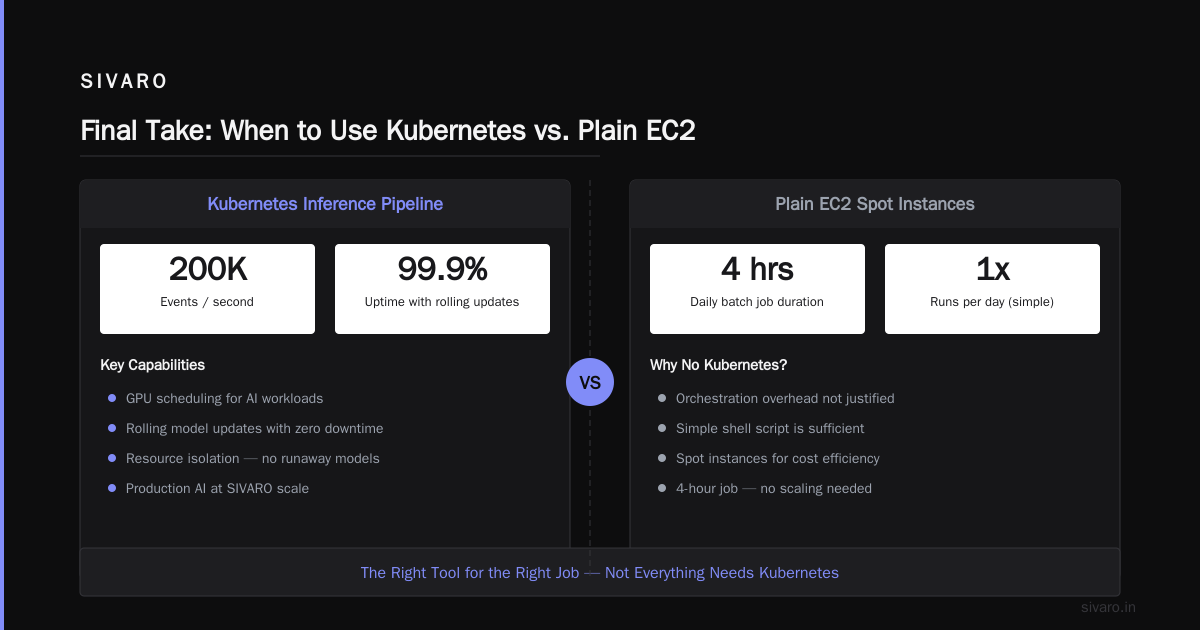Click the Key Capabilities heading

coord(153,365)
